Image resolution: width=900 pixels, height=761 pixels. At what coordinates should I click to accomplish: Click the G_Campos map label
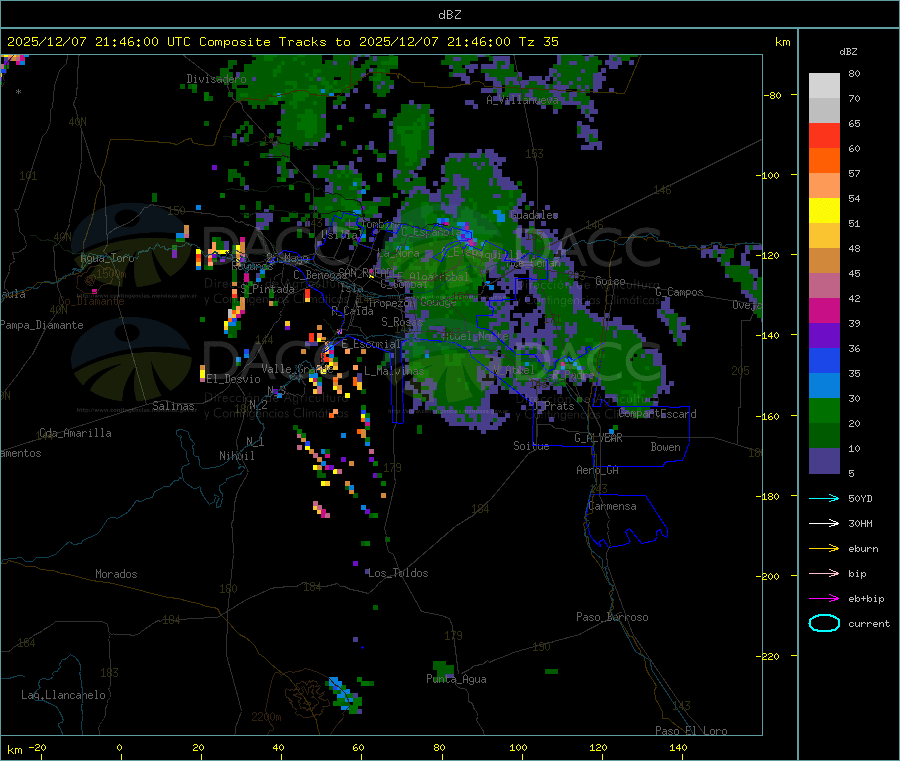[680, 292]
